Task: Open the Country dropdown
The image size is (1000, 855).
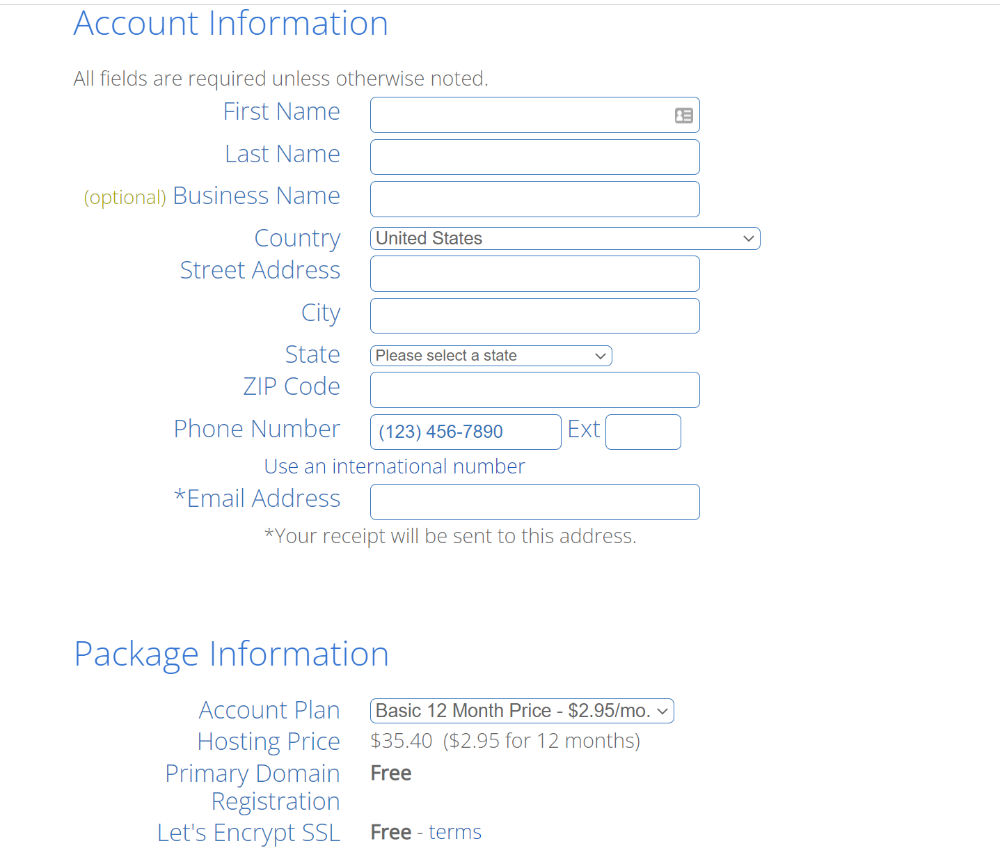Action: tap(565, 239)
